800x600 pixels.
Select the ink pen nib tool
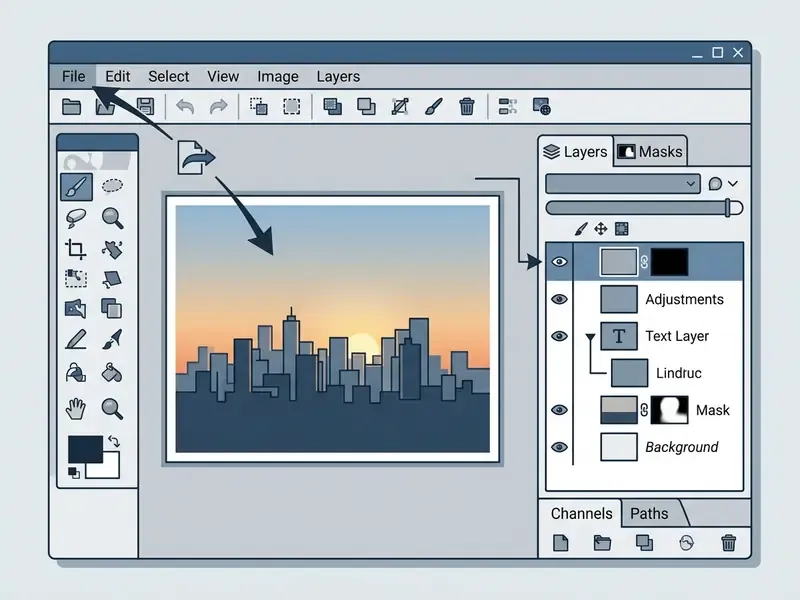coord(112,339)
